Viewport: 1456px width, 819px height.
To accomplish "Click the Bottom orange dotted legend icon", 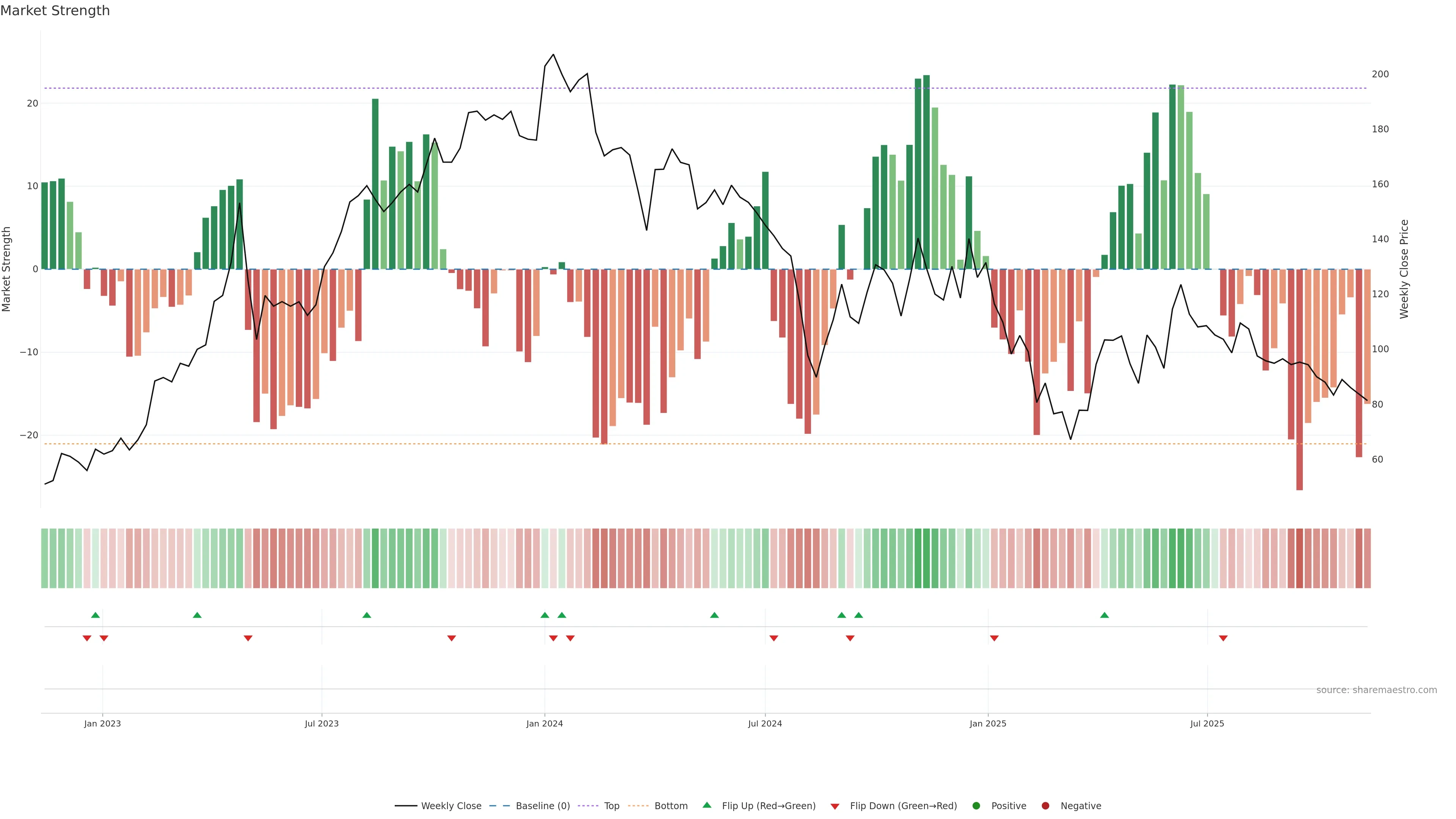I will click(x=638, y=806).
